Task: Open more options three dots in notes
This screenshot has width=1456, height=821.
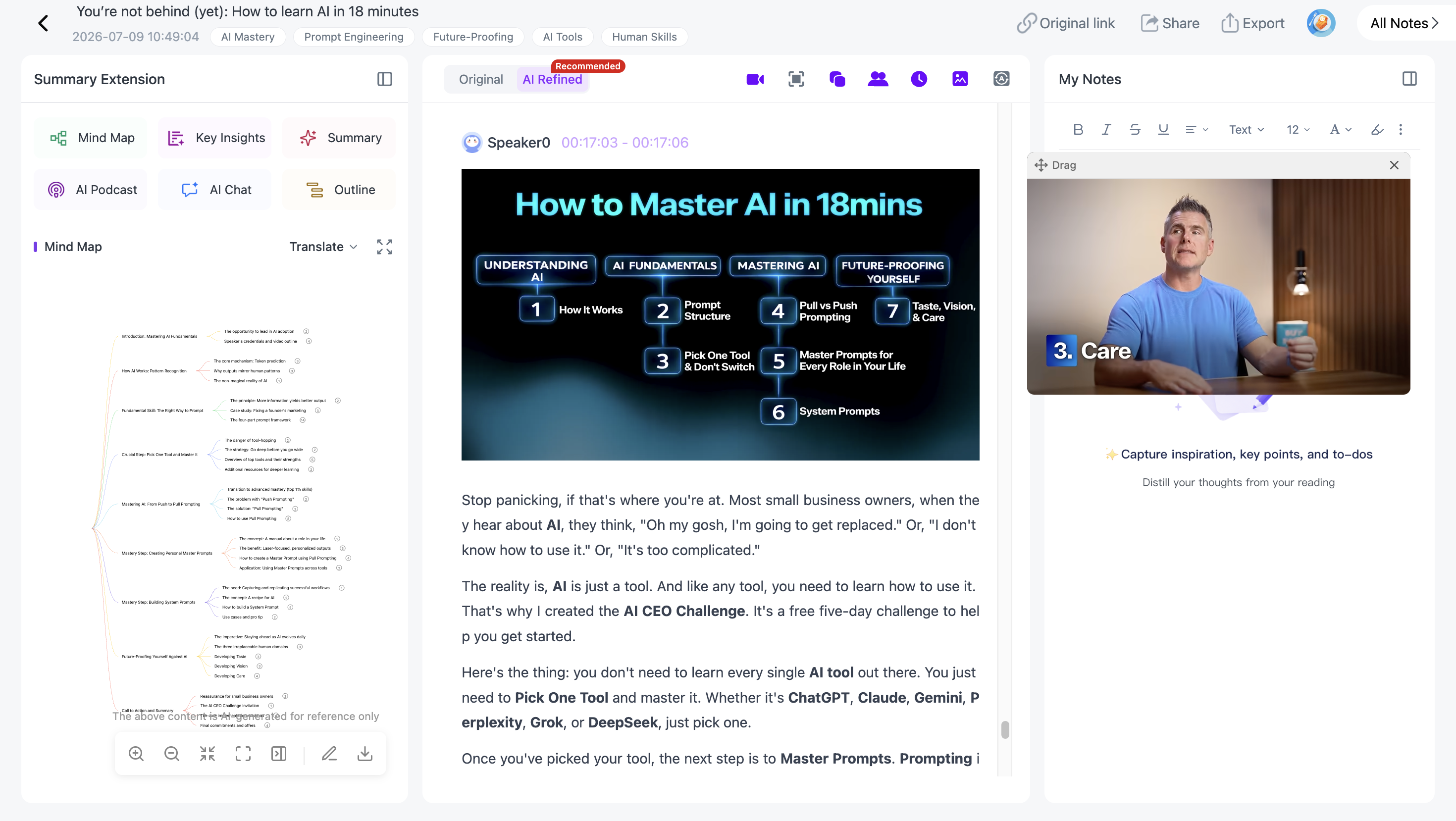Action: [x=1401, y=129]
